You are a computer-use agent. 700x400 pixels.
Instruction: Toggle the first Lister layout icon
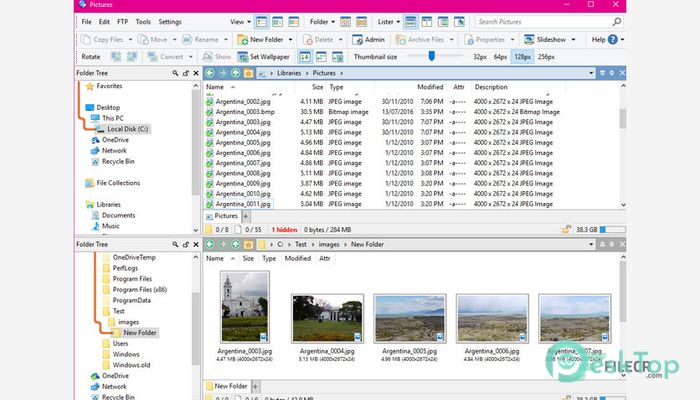410,21
